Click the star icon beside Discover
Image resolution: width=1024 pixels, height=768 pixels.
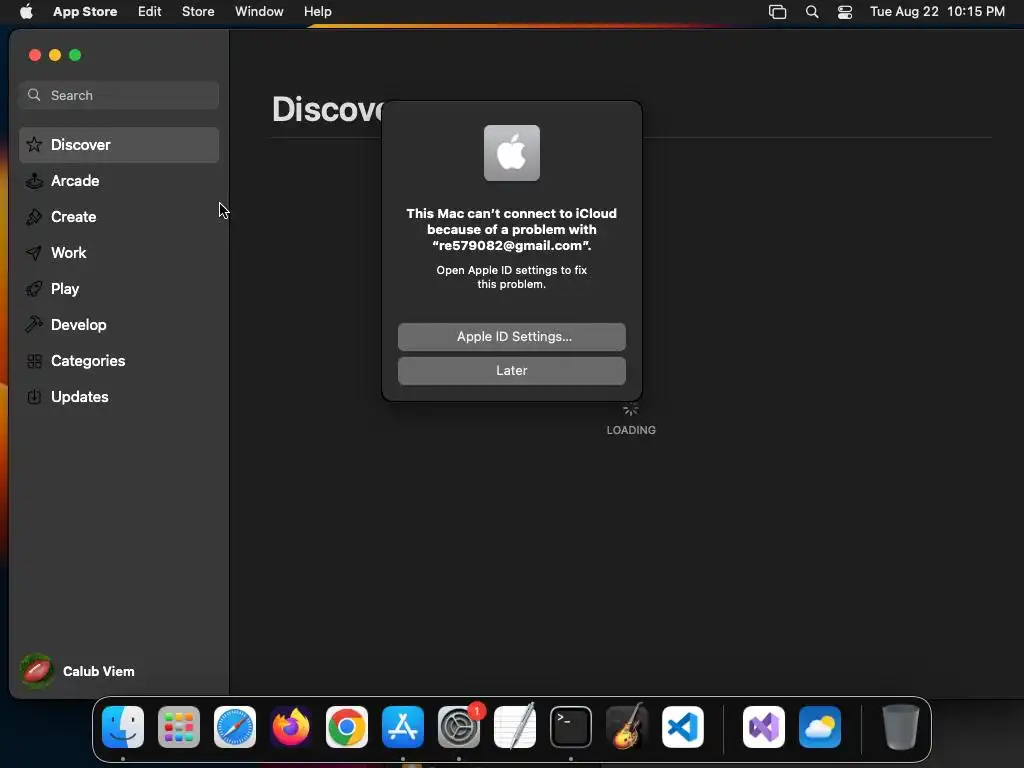point(34,144)
